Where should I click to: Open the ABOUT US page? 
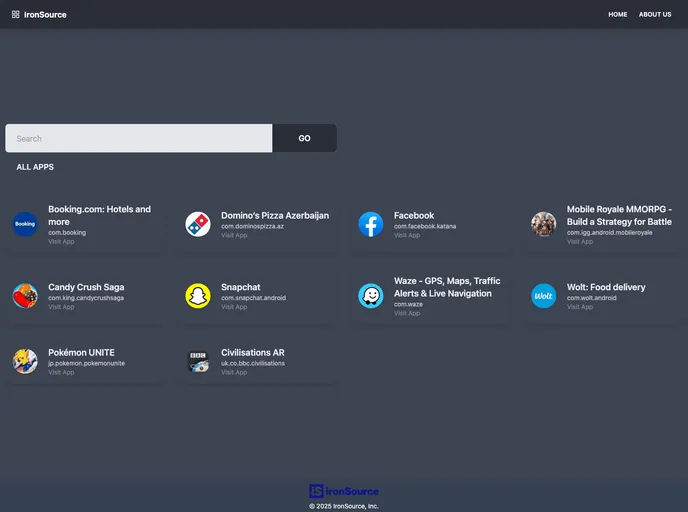click(655, 14)
